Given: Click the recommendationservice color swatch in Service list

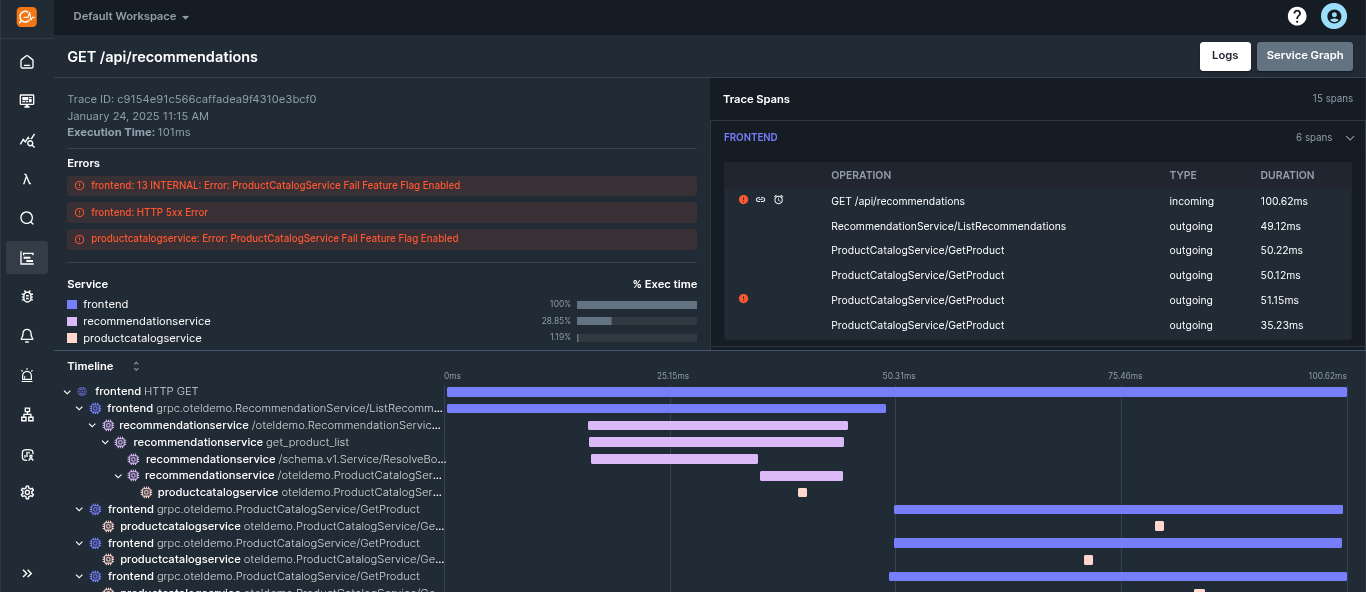Looking at the screenshot, I should [x=72, y=321].
